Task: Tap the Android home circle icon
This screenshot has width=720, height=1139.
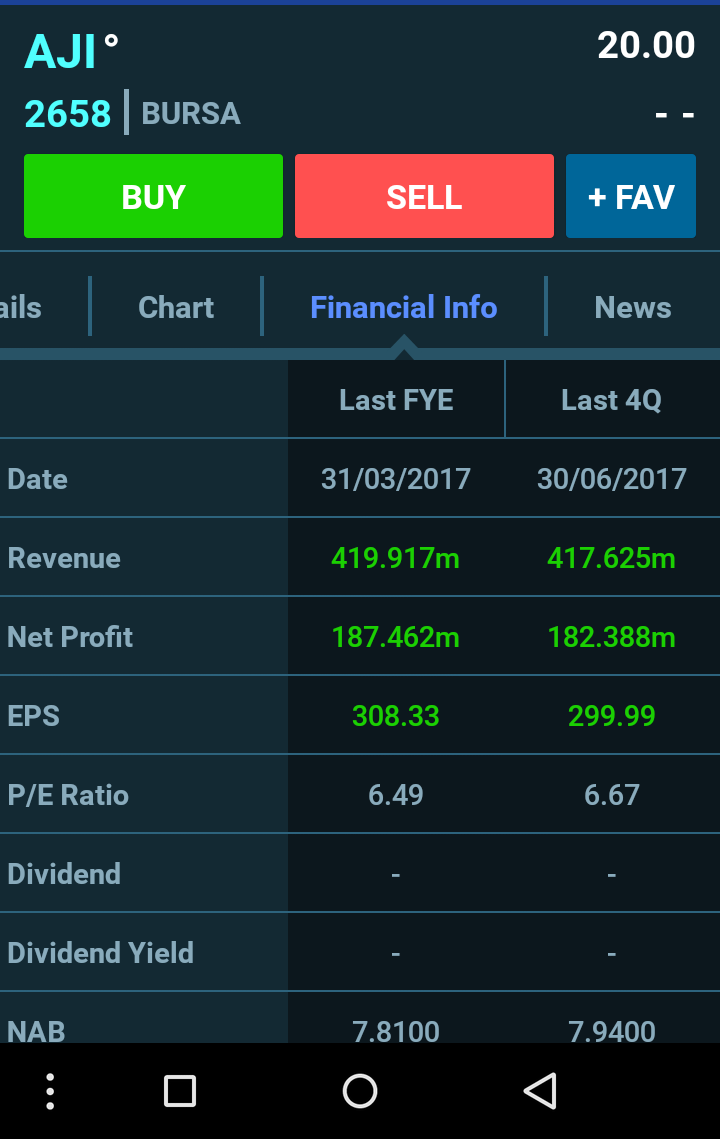Action: tap(360, 1091)
